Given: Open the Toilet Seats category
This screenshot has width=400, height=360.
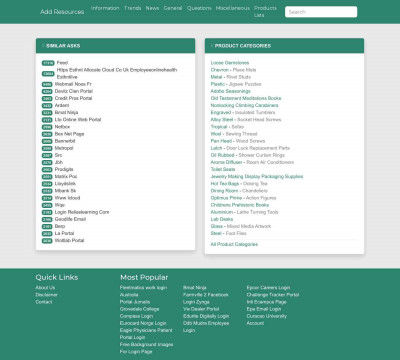Looking at the screenshot, I should pos(223,169).
